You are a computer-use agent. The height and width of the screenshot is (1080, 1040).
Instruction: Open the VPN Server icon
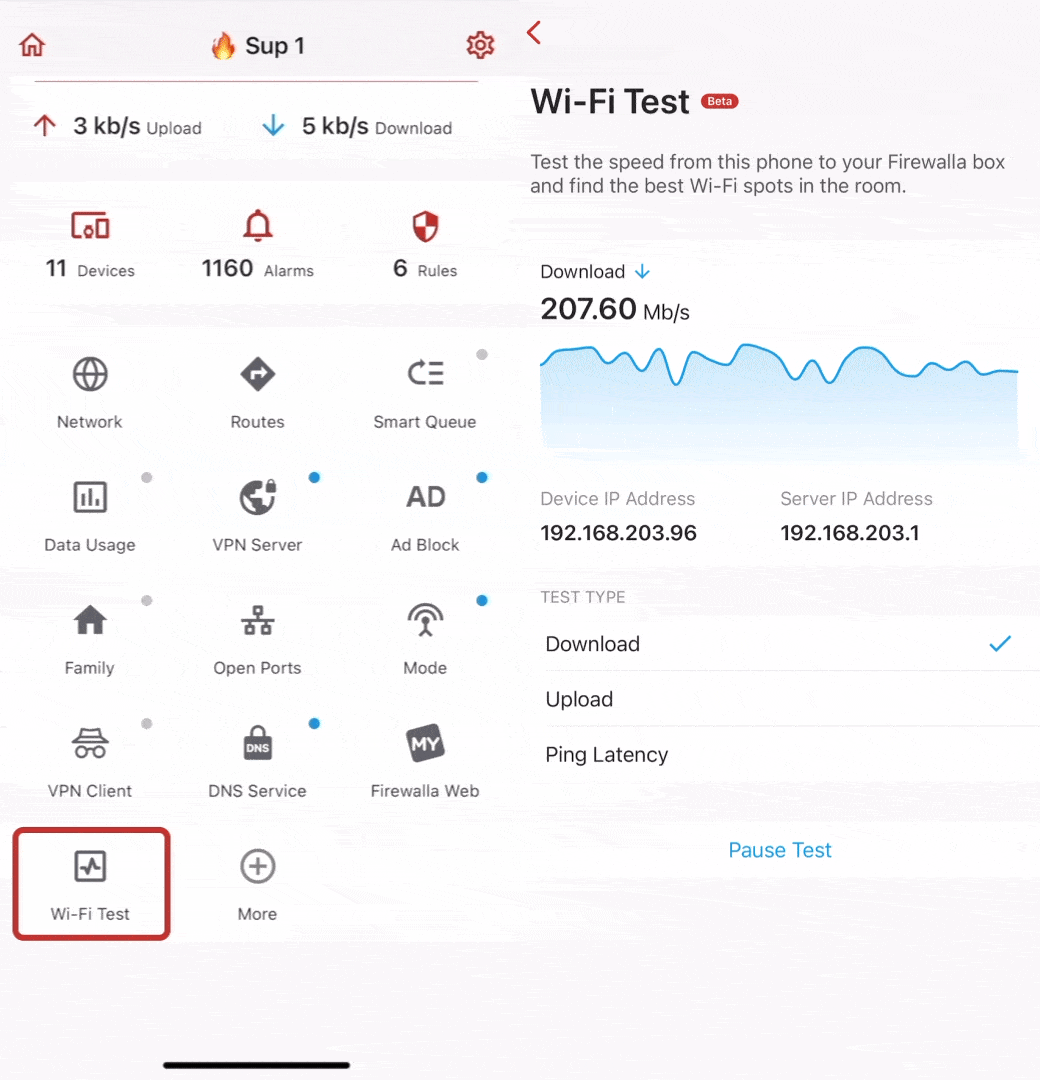tap(258, 497)
